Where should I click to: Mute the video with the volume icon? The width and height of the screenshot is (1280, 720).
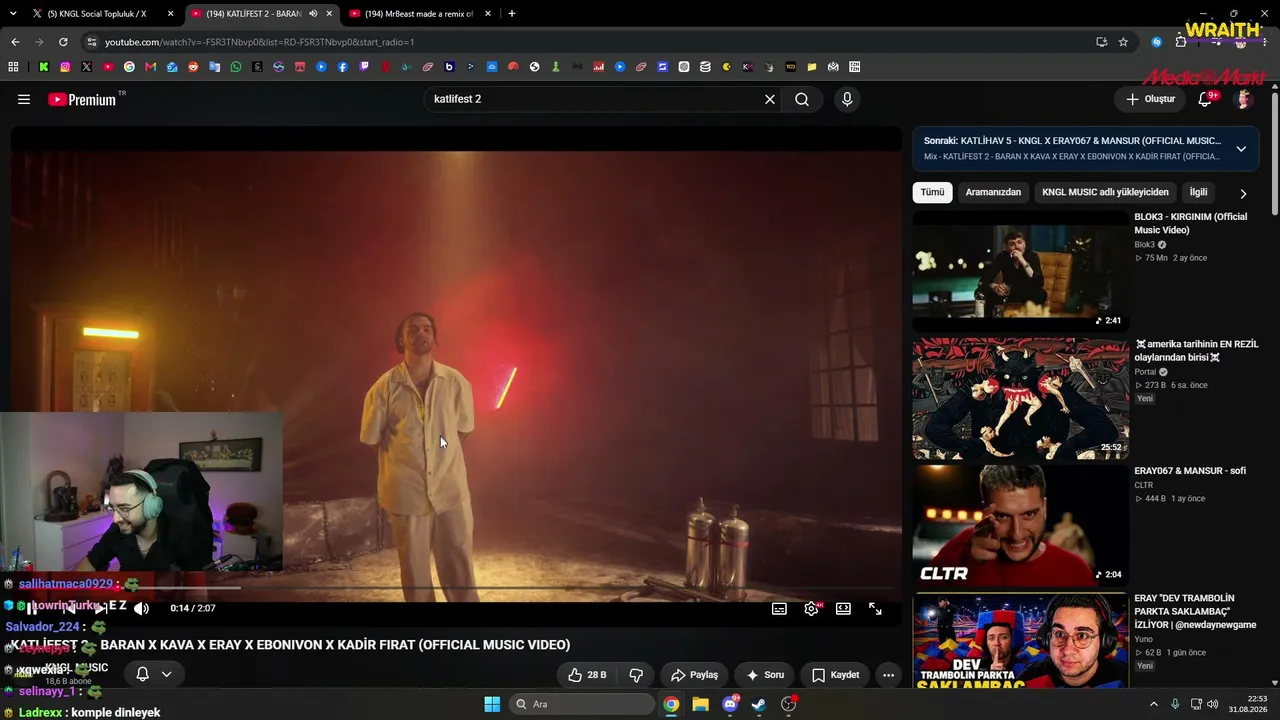(142, 608)
